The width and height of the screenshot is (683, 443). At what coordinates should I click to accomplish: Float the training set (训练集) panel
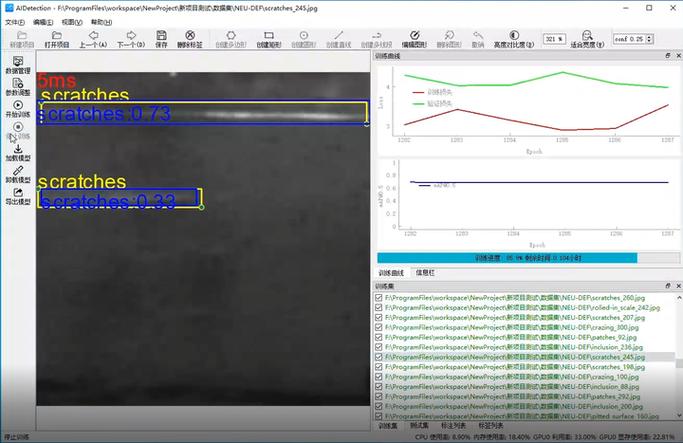coord(668,286)
